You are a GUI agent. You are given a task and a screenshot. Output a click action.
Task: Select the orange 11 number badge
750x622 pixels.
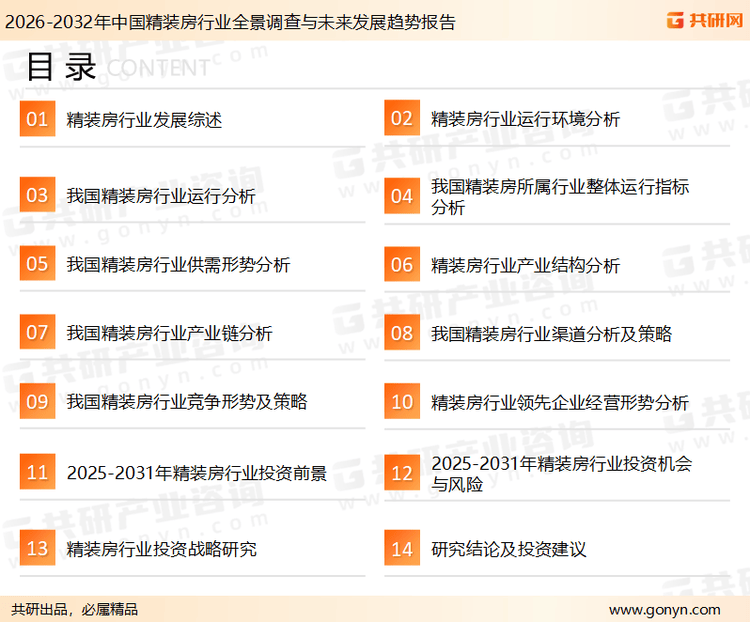pyautogui.click(x=37, y=472)
